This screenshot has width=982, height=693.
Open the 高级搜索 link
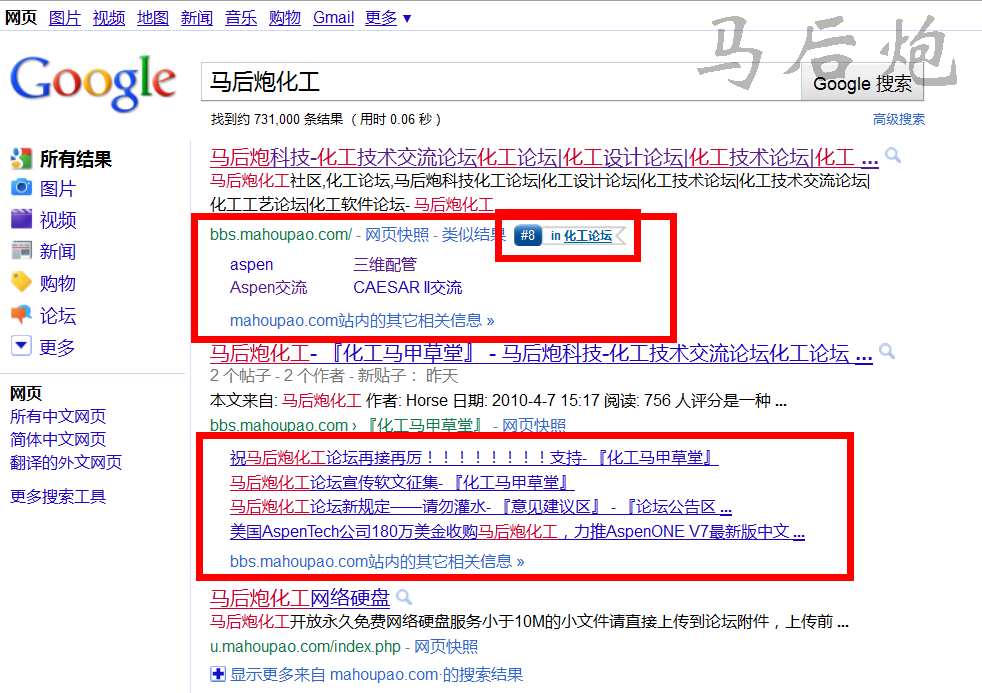tap(899, 119)
